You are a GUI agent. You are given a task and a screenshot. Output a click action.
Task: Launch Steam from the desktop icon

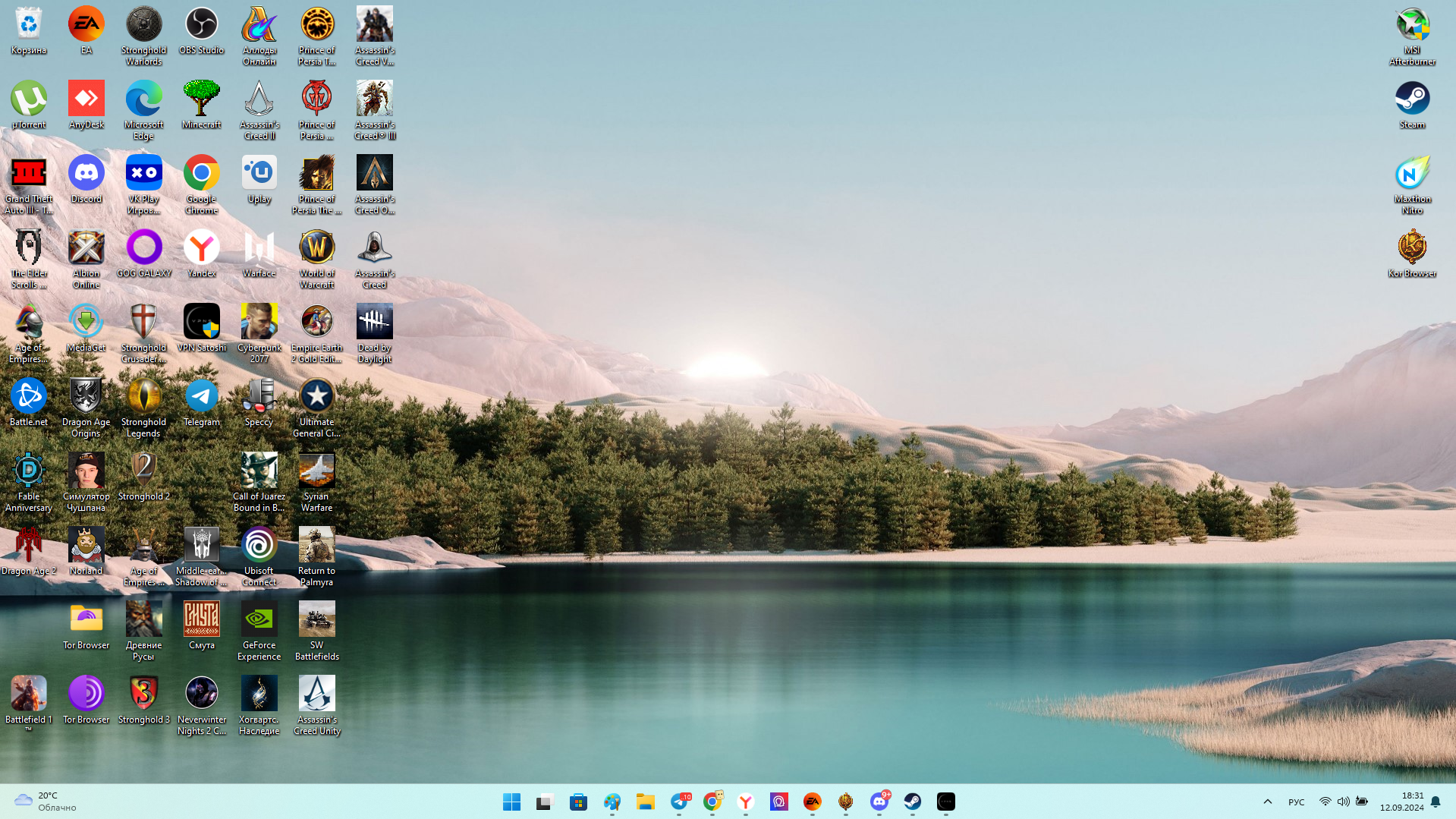[x=1413, y=106]
